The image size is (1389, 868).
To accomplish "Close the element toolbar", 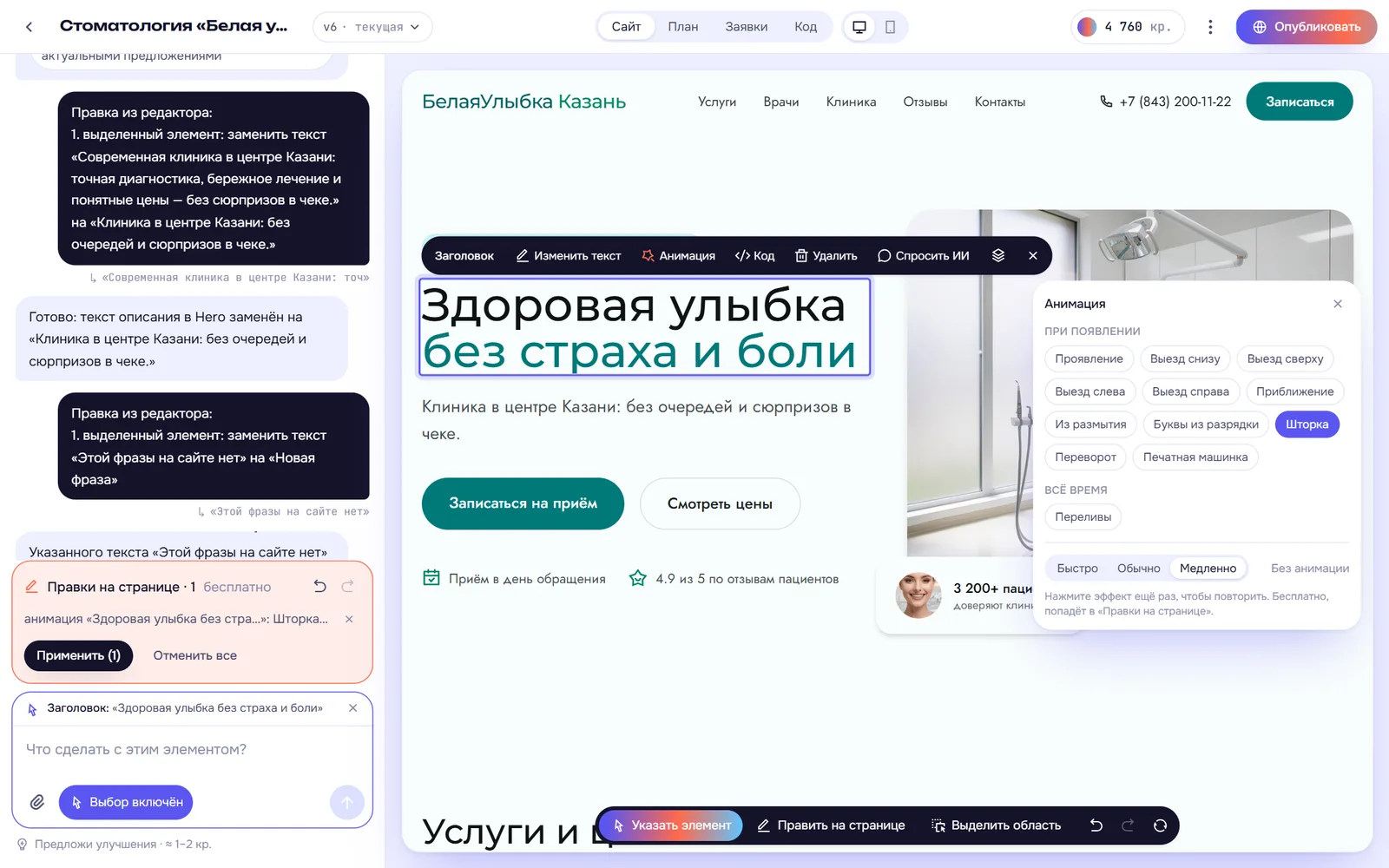I will pyautogui.click(x=1033, y=256).
